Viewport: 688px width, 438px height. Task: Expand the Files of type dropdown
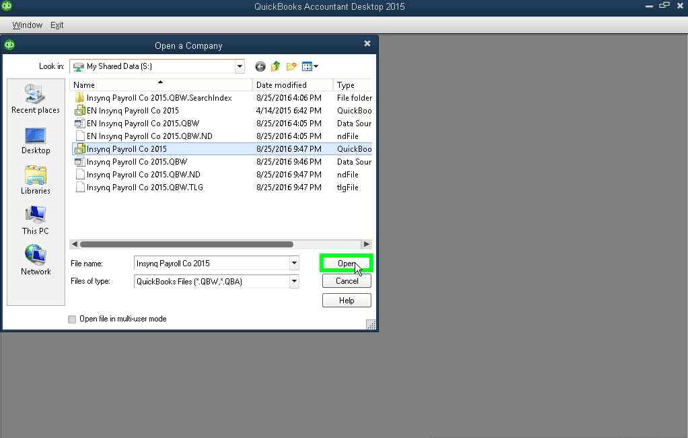coord(294,281)
